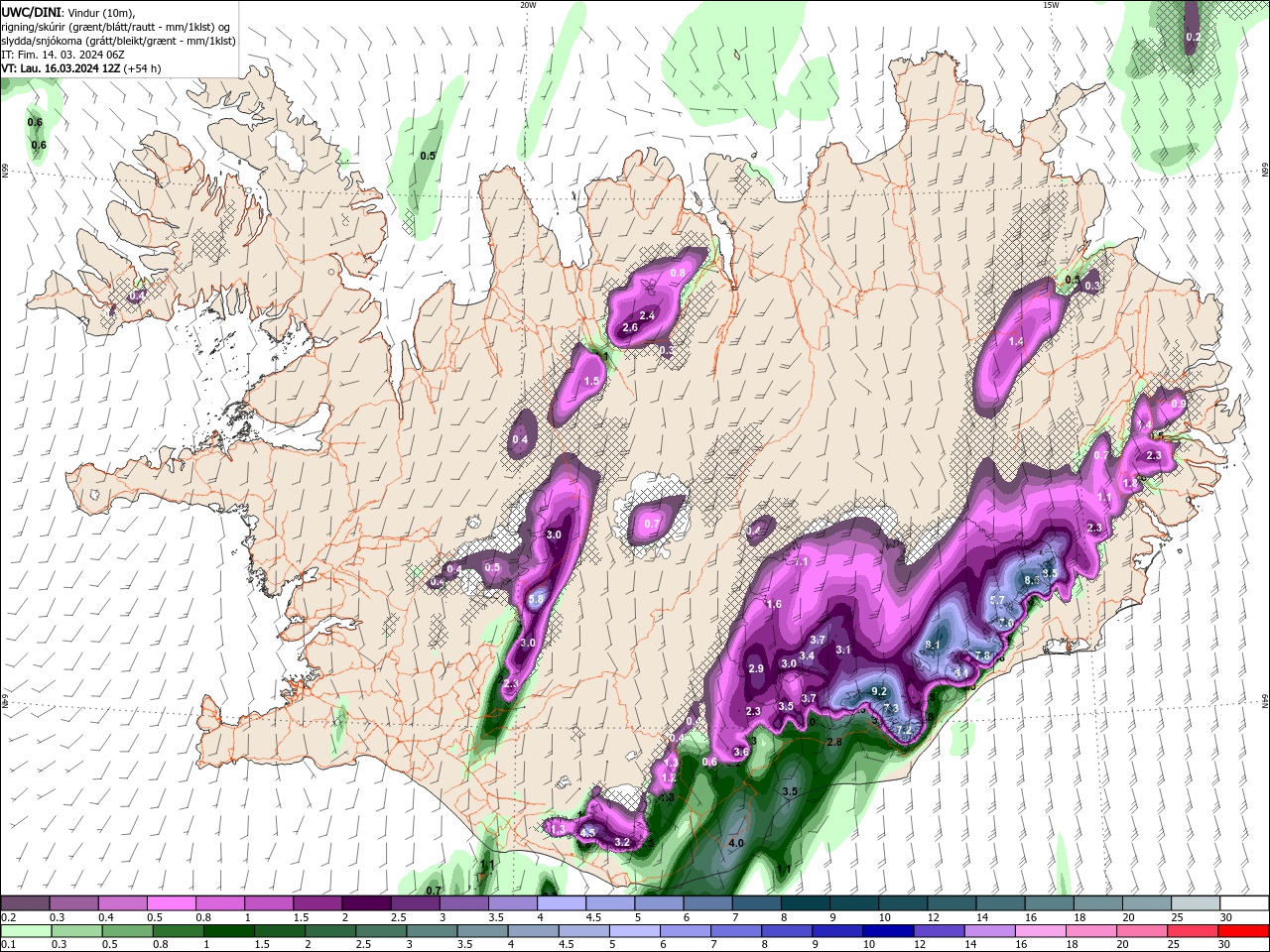Pick the darkest green swatch above the lower legend's 1
This screenshot has height=952, width=1270.
point(228,931)
